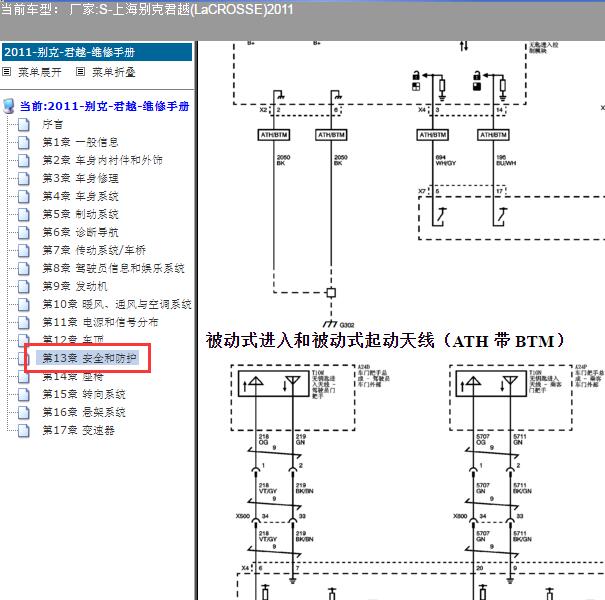Open 第15章 转向系统
The image size is (605, 600).
(x=84, y=394)
